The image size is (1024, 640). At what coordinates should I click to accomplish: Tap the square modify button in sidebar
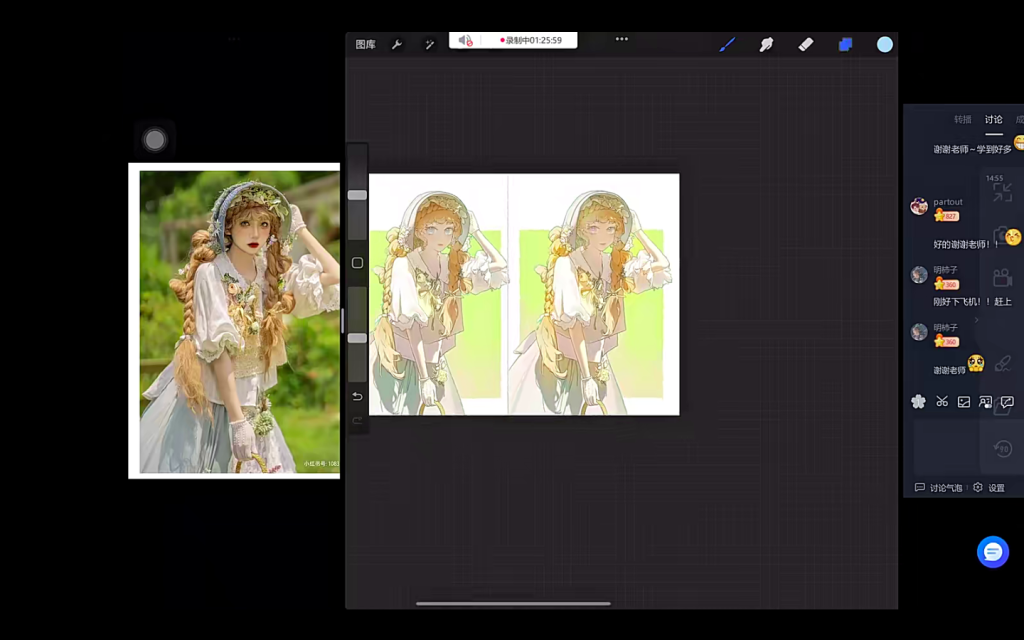pos(357,263)
